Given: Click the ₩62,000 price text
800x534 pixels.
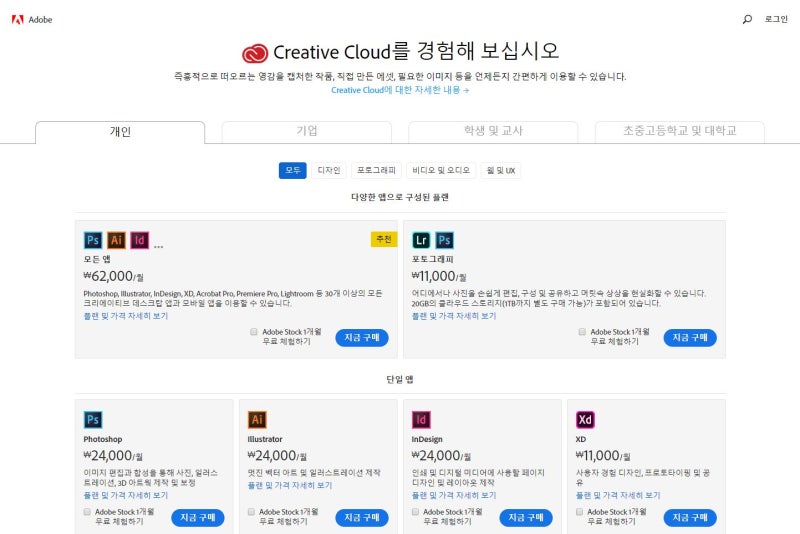Looking at the screenshot, I should (113, 276).
